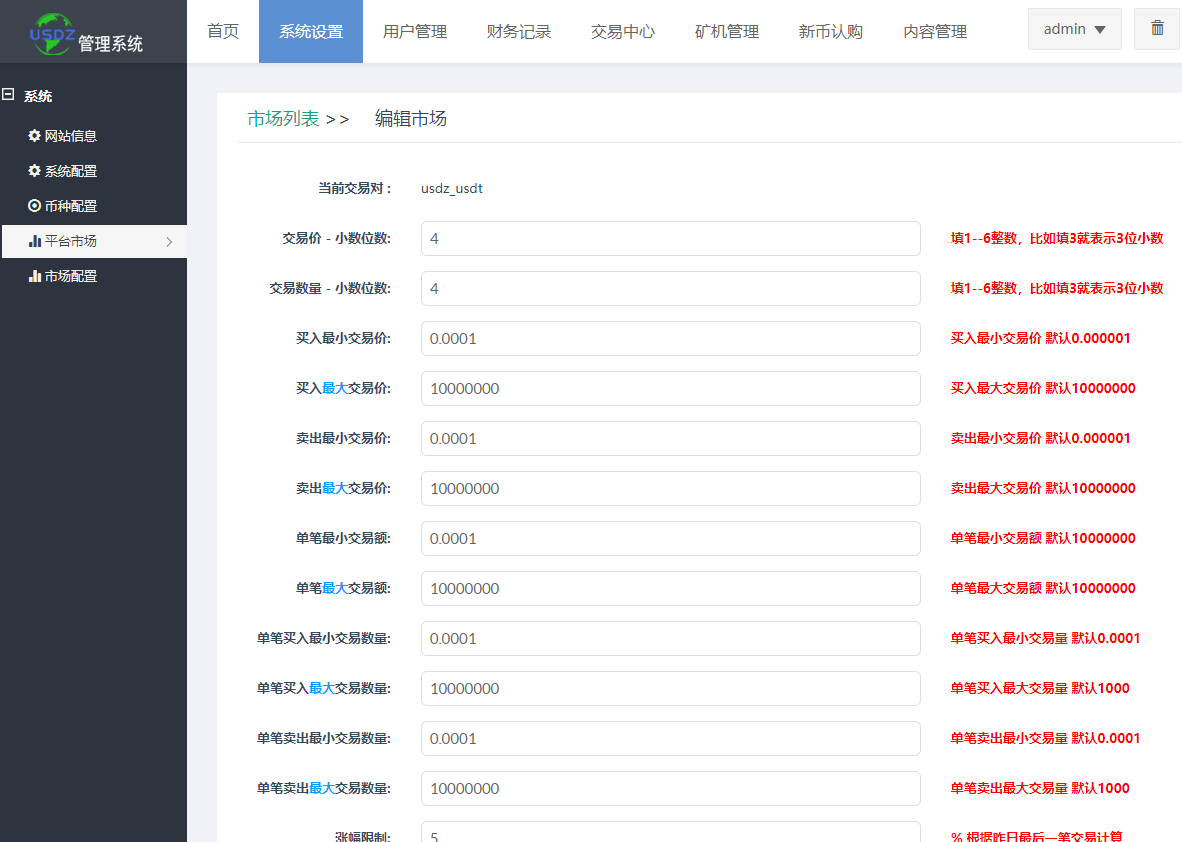The width and height of the screenshot is (1182, 842).
Task: Click the 系统 collapse square icon
Action: [x=8, y=95]
